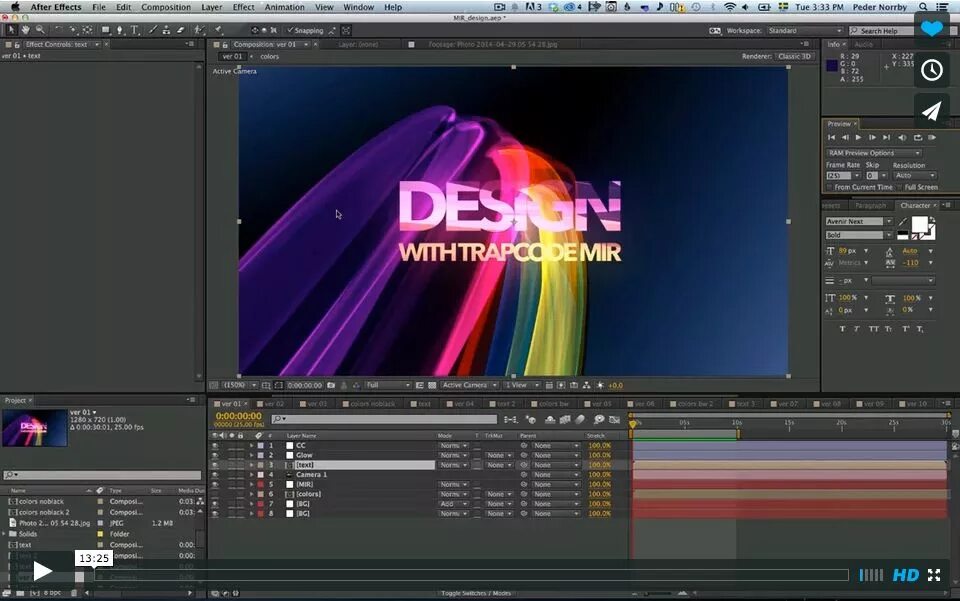Hide the CC layer eye
This screenshot has width=960, height=601.
215,446
